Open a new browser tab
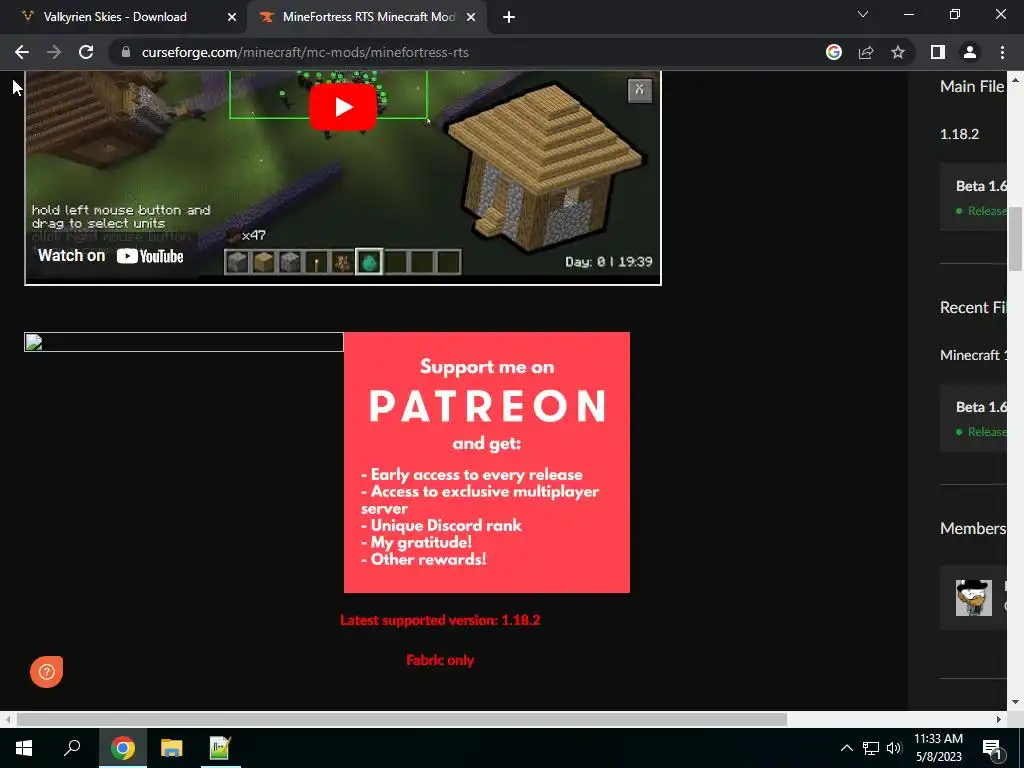The width and height of the screenshot is (1024, 768). pyautogui.click(x=509, y=17)
